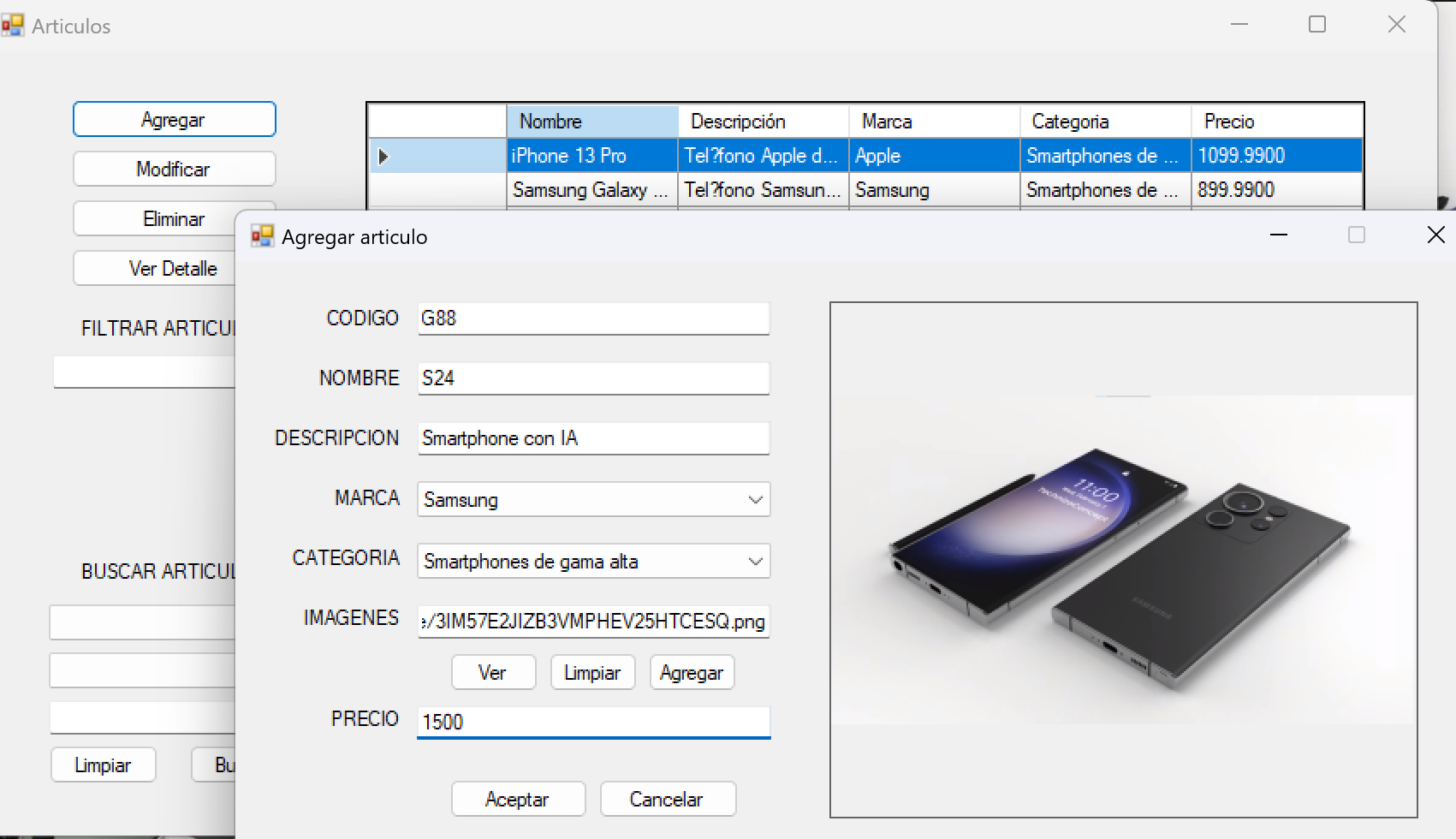Image resolution: width=1456 pixels, height=839 pixels.
Task: Add image with Agregar button beside Limpiar
Action: (x=692, y=673)
